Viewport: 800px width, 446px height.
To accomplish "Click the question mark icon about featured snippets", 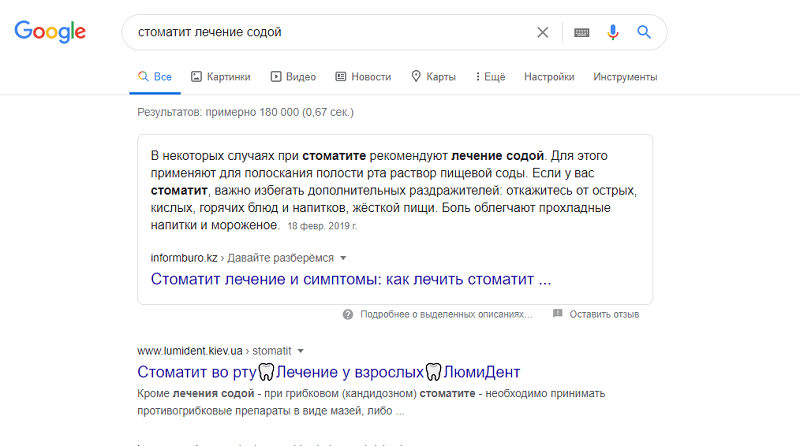I will [x=348, y=314].
